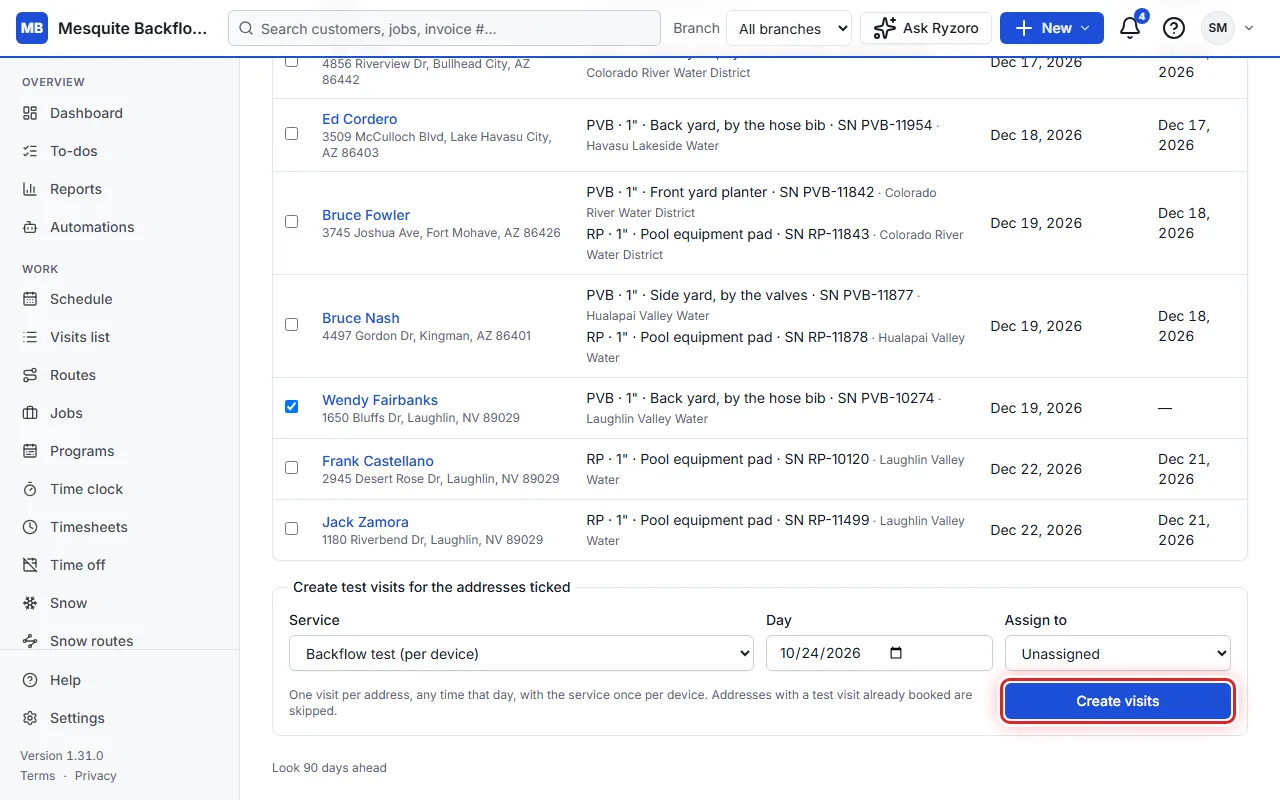Viewport: 1280px width, 800px height.
Task: Click the Create visits button
Action: tap(1118, 701)
